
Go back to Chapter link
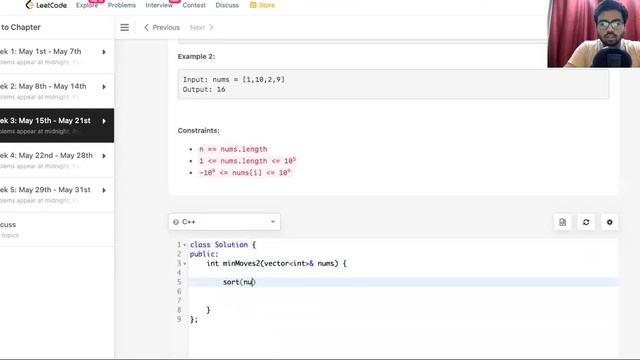coord(20,27)
